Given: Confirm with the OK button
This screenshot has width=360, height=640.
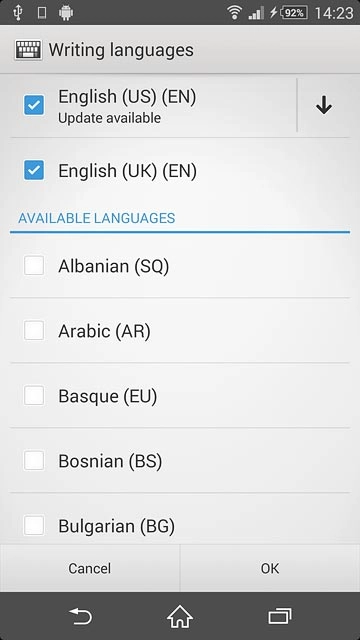Looking at the screenshot, I should [x=270, y=568].
